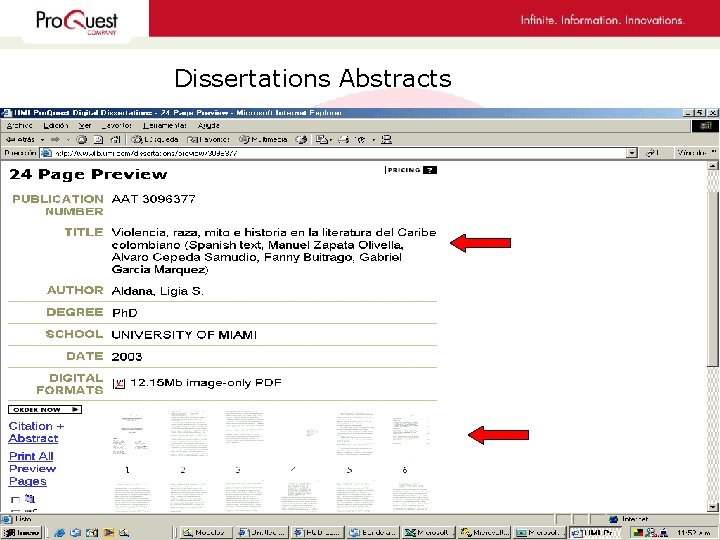Switch to the first taskbar window button
This screenshot has height=540, width=720.
click(206, 533)
